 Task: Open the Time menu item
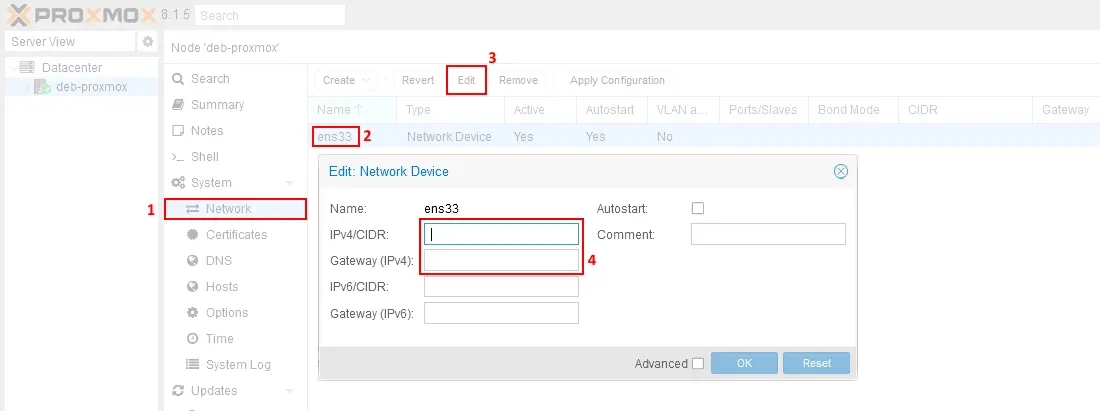point(235,338)
